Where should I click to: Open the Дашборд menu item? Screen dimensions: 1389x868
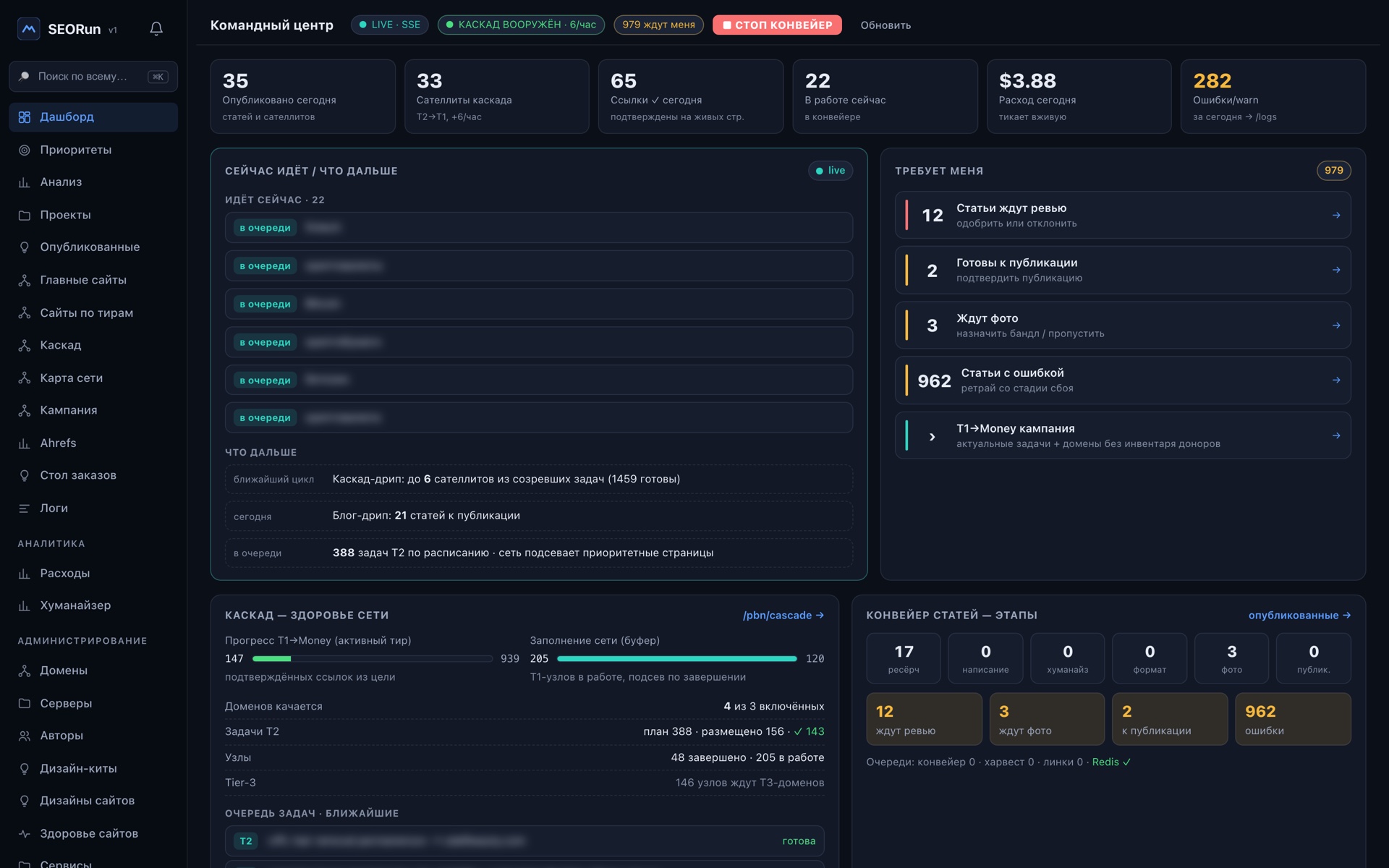tap(93, 117)
